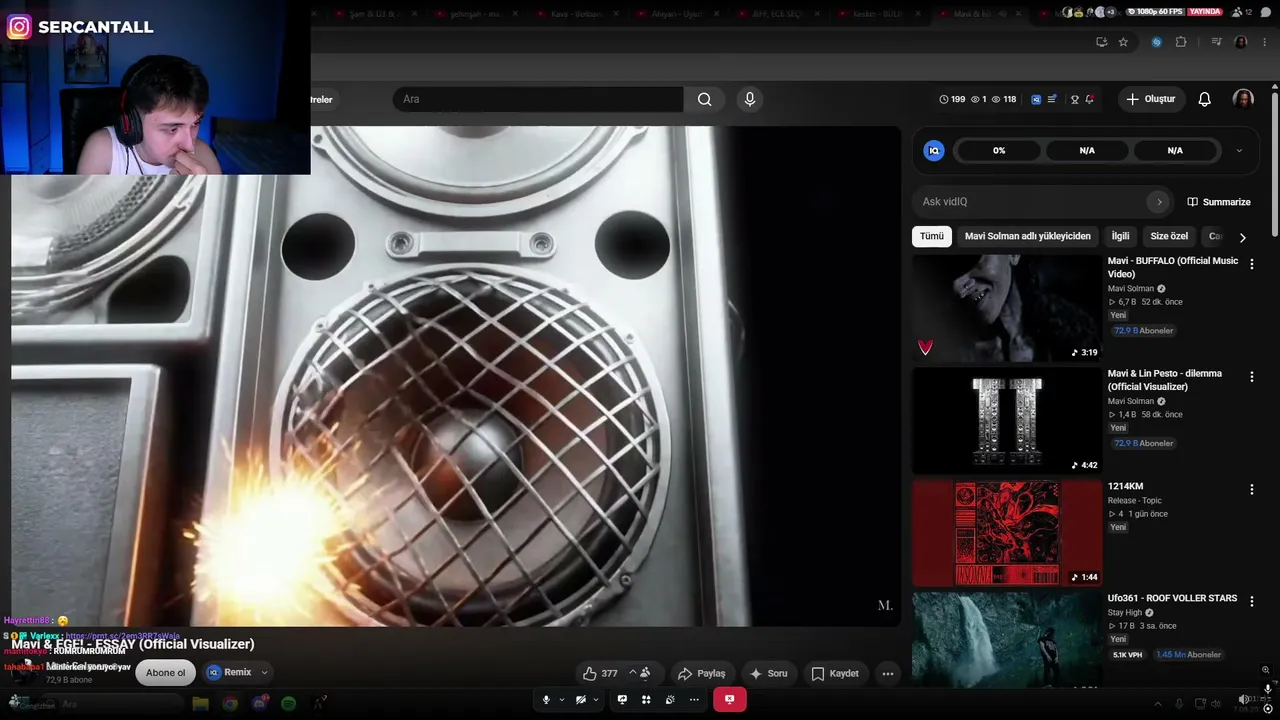Show more filter chips with right arrow
The width and height of the screenshot is (1280, 720).
(1242, 237)
